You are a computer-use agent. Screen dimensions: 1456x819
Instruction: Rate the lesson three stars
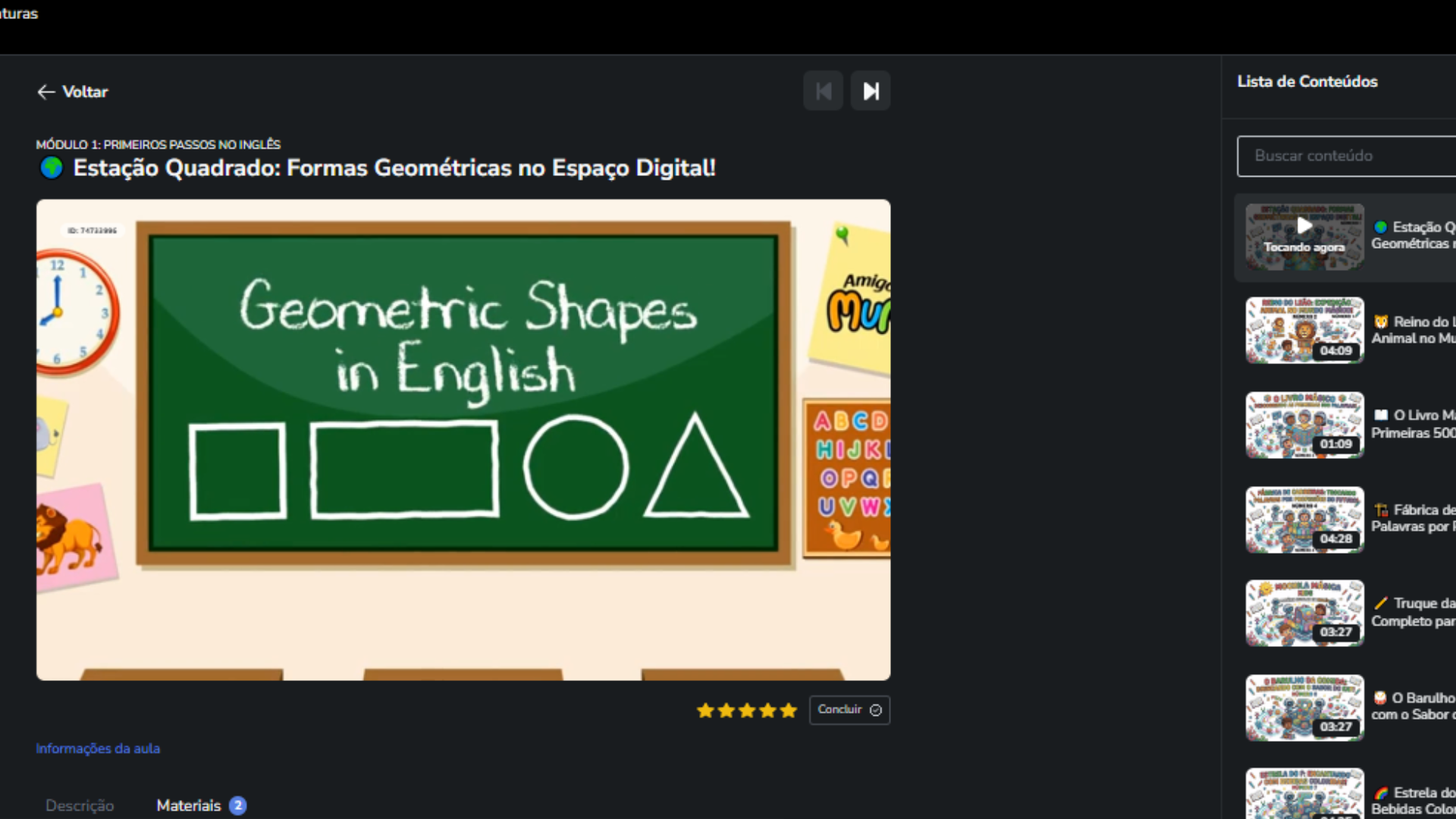tap(747, 711)
